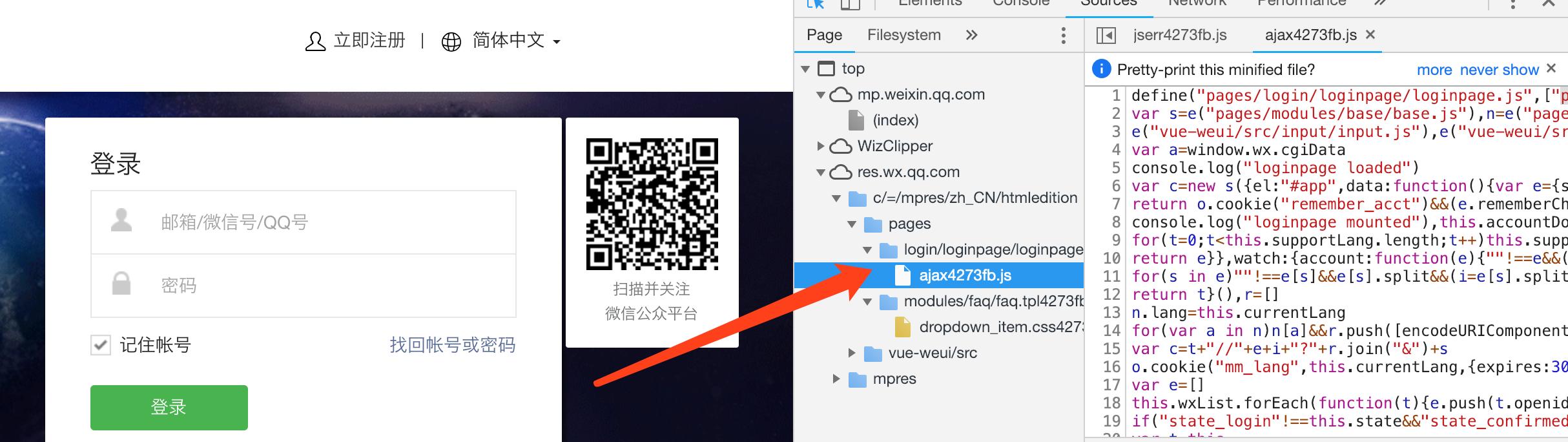
Task: Close the ajax4273fb.js file tab
Action: click(x=1370, y=35)
